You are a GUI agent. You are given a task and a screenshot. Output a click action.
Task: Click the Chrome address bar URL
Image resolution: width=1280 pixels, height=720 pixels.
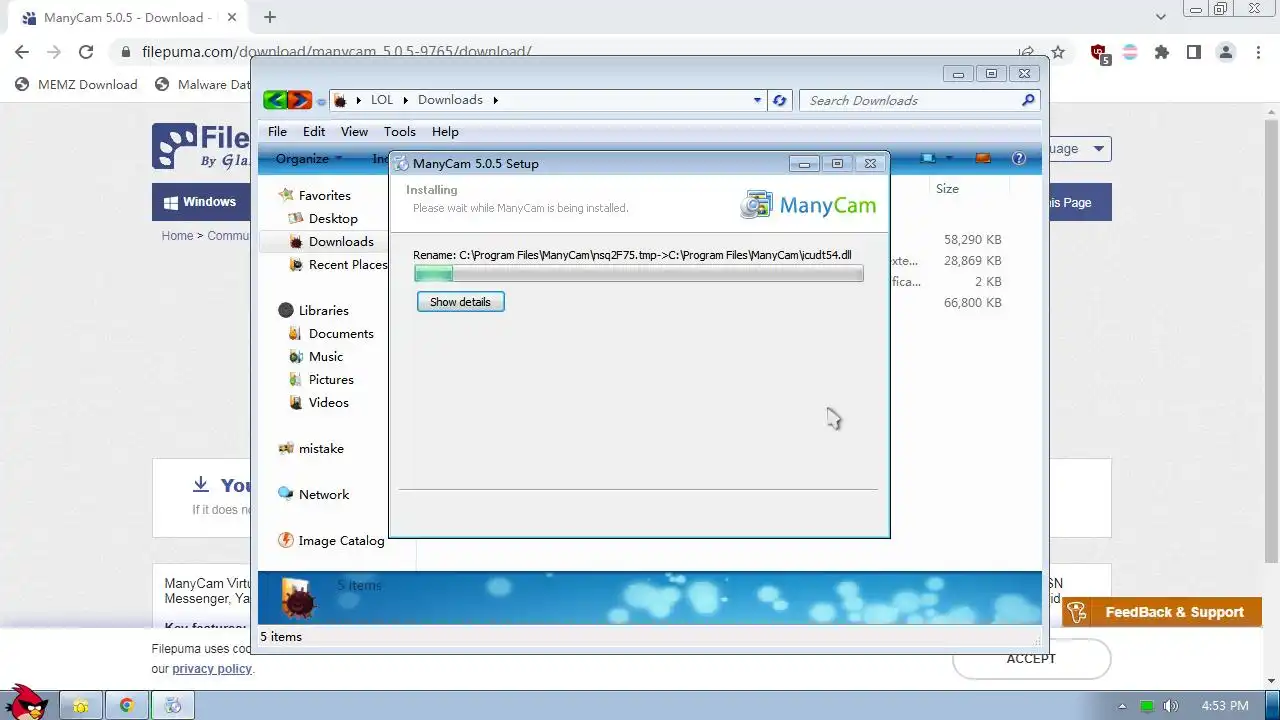337,52
